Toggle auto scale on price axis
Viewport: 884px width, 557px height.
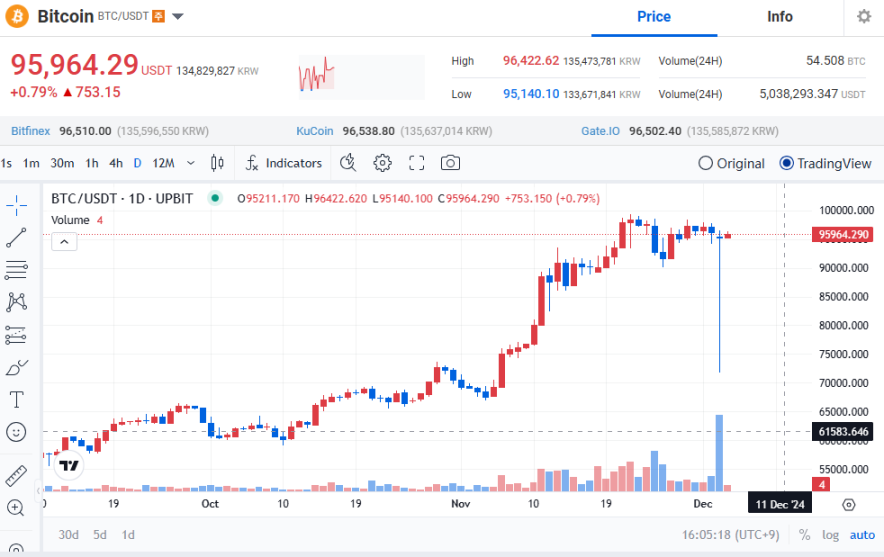861,534
